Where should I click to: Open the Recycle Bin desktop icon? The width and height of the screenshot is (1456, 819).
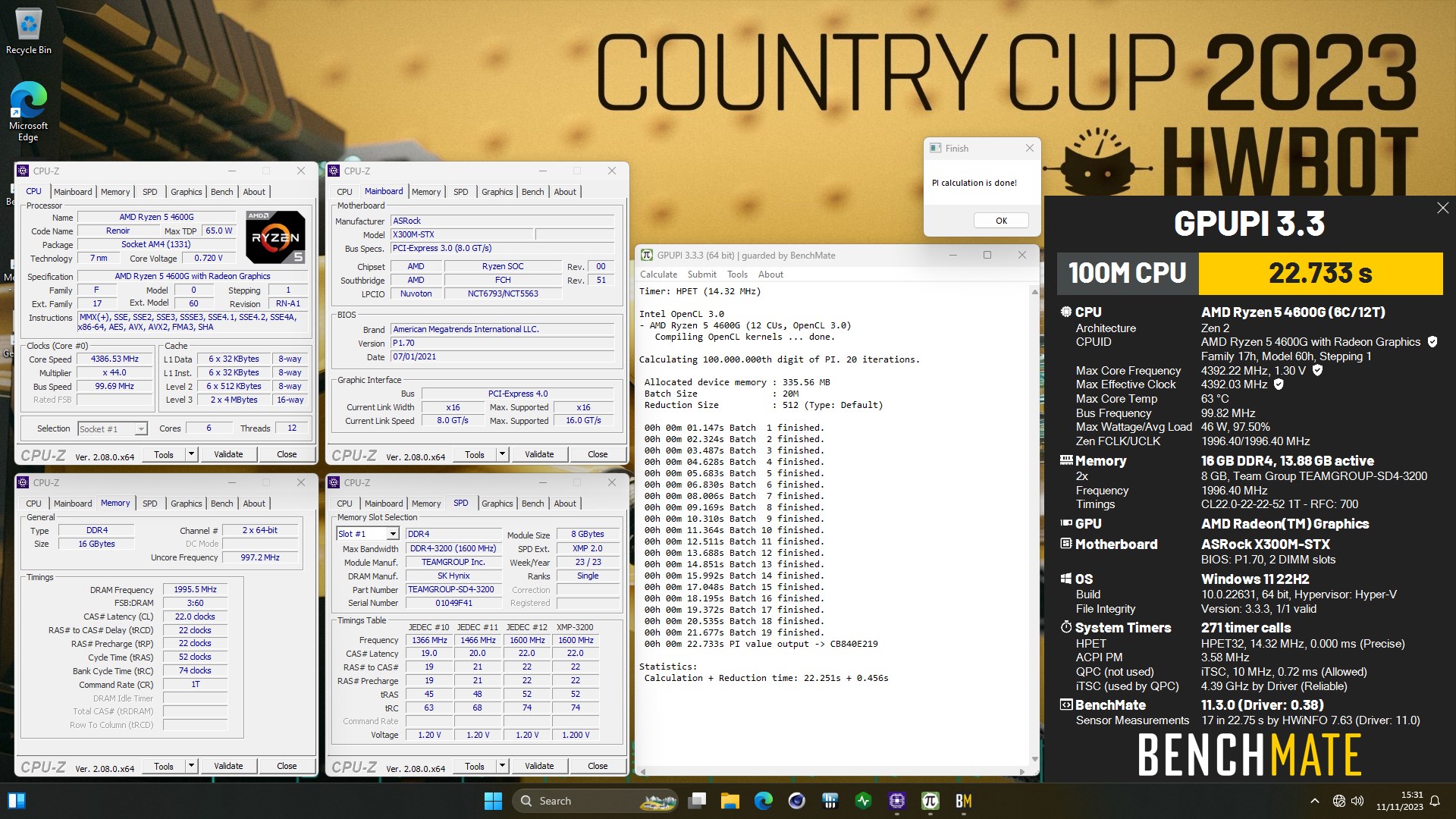pos(29,32)
